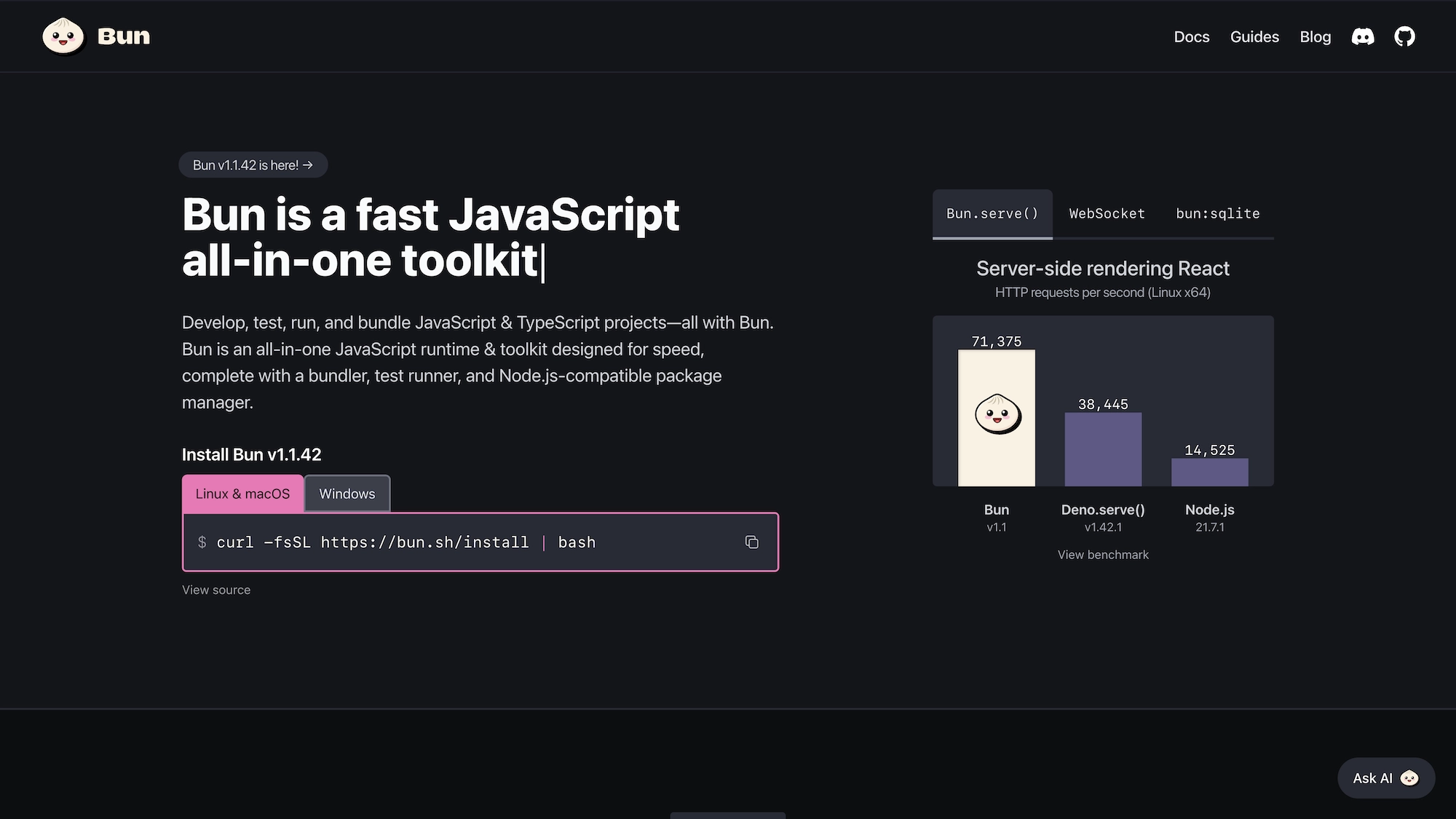Click the Deno.serve() chart label
This screenshot has width=1456, height=819.
pyautogui.click(x=1103, y=510)
